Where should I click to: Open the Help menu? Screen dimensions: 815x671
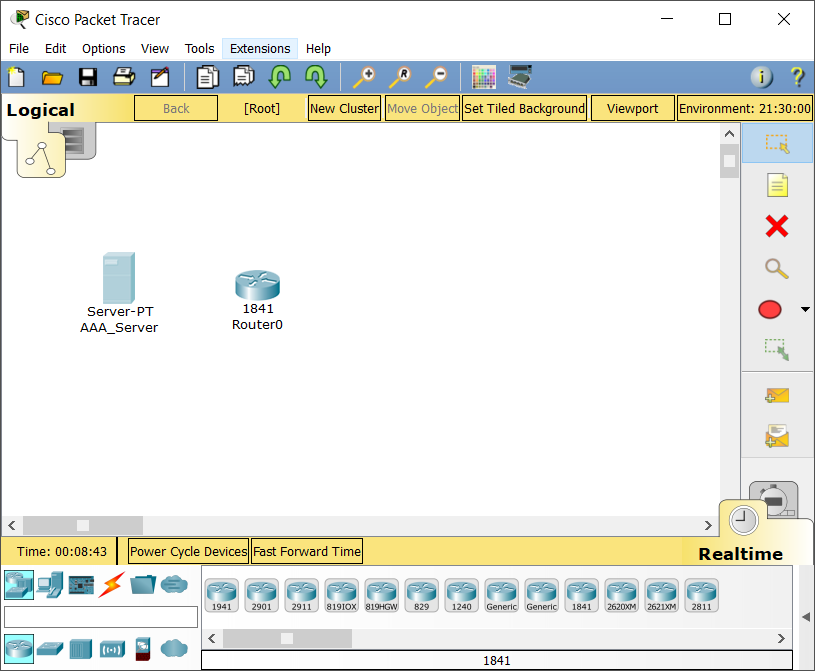(x=318, y=48)
